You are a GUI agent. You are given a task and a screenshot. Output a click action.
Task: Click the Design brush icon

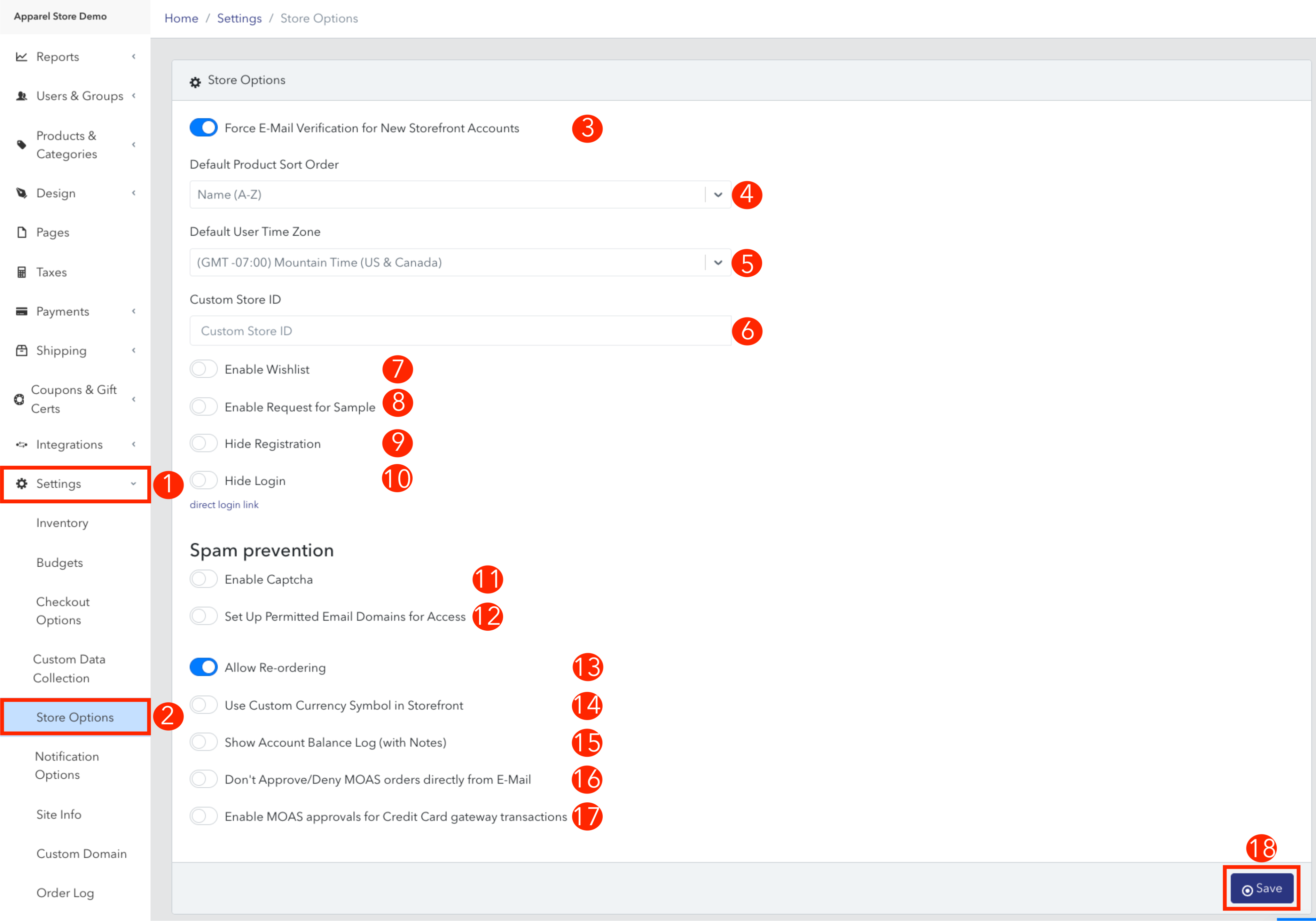(x=21, y=193)
